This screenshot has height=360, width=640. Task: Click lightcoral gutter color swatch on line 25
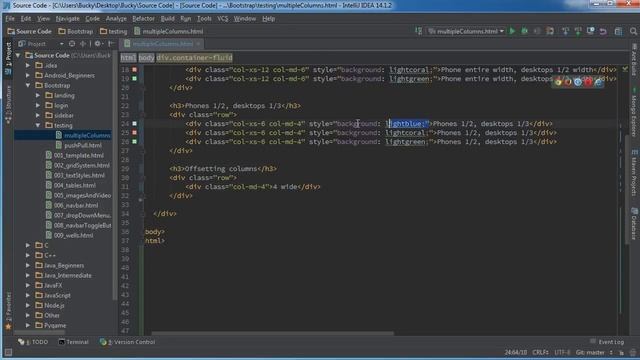(134, 133)
